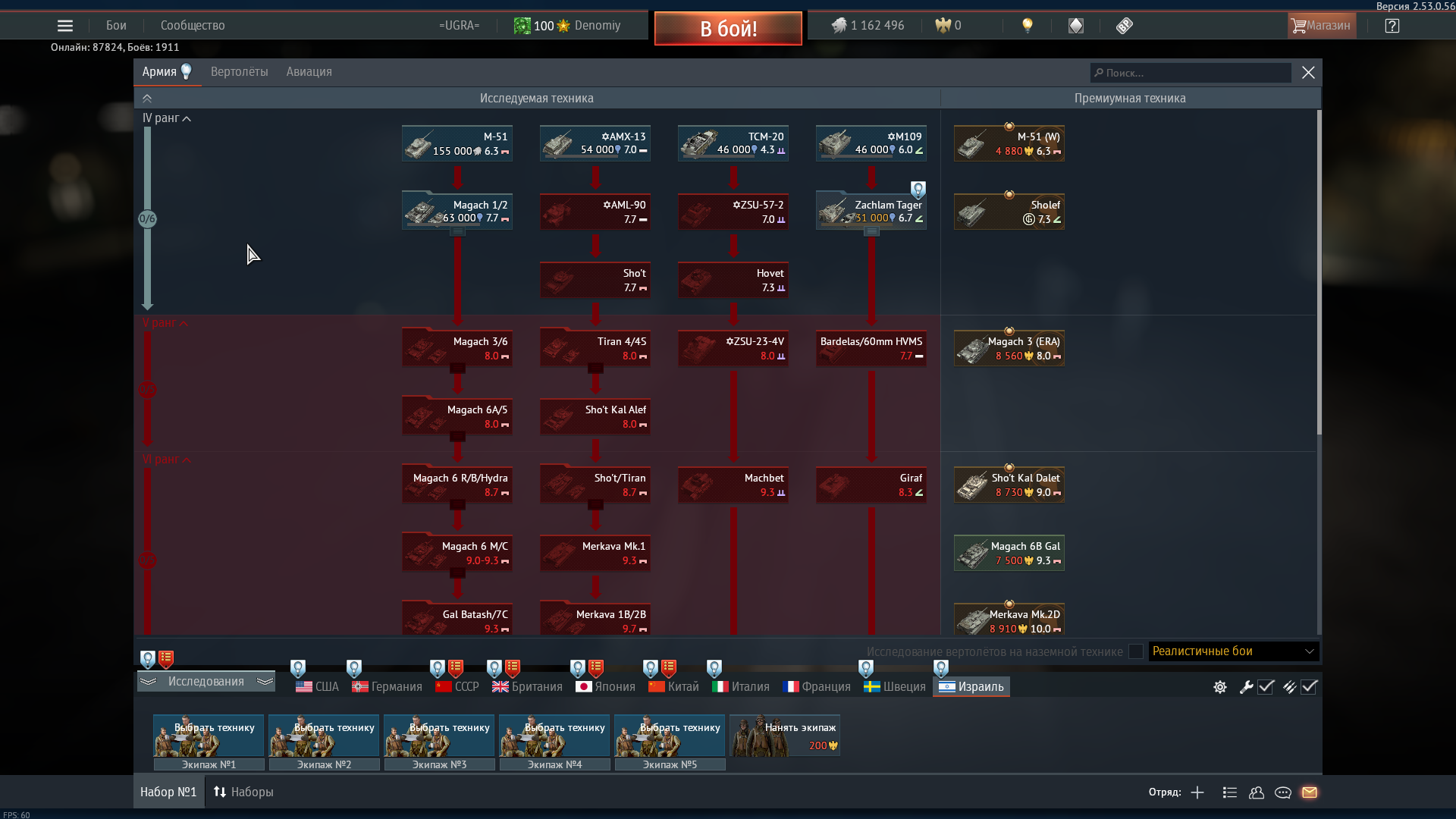The image size is (1456, 819).
Task: Switch to the Авиация tab
Action: (x=309, y=72)
